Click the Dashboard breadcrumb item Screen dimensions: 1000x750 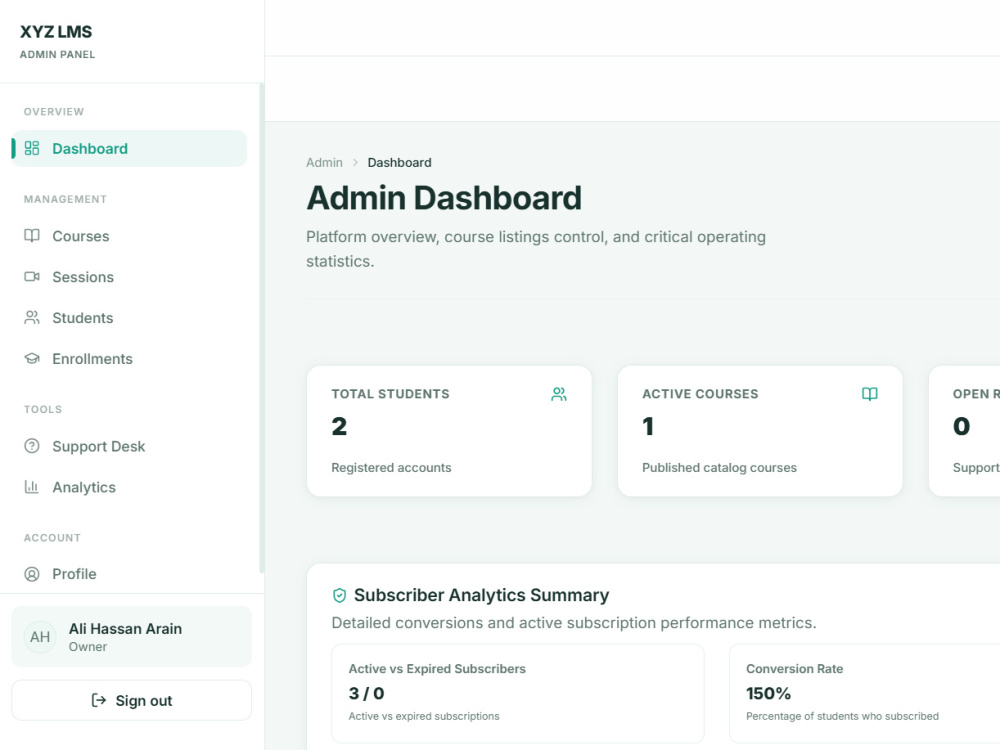click(x=399, y=163)
